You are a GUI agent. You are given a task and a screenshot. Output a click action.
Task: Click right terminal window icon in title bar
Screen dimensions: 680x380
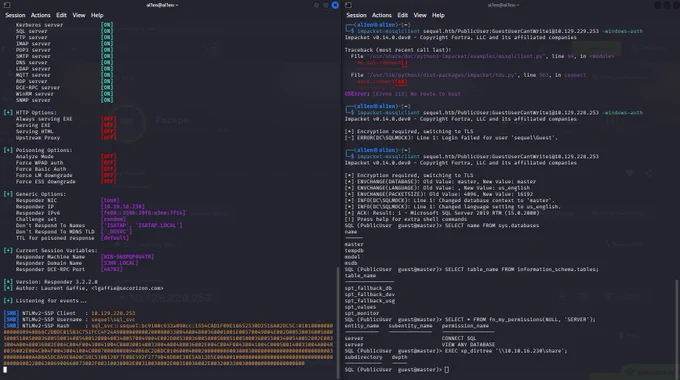click(348, 5)
